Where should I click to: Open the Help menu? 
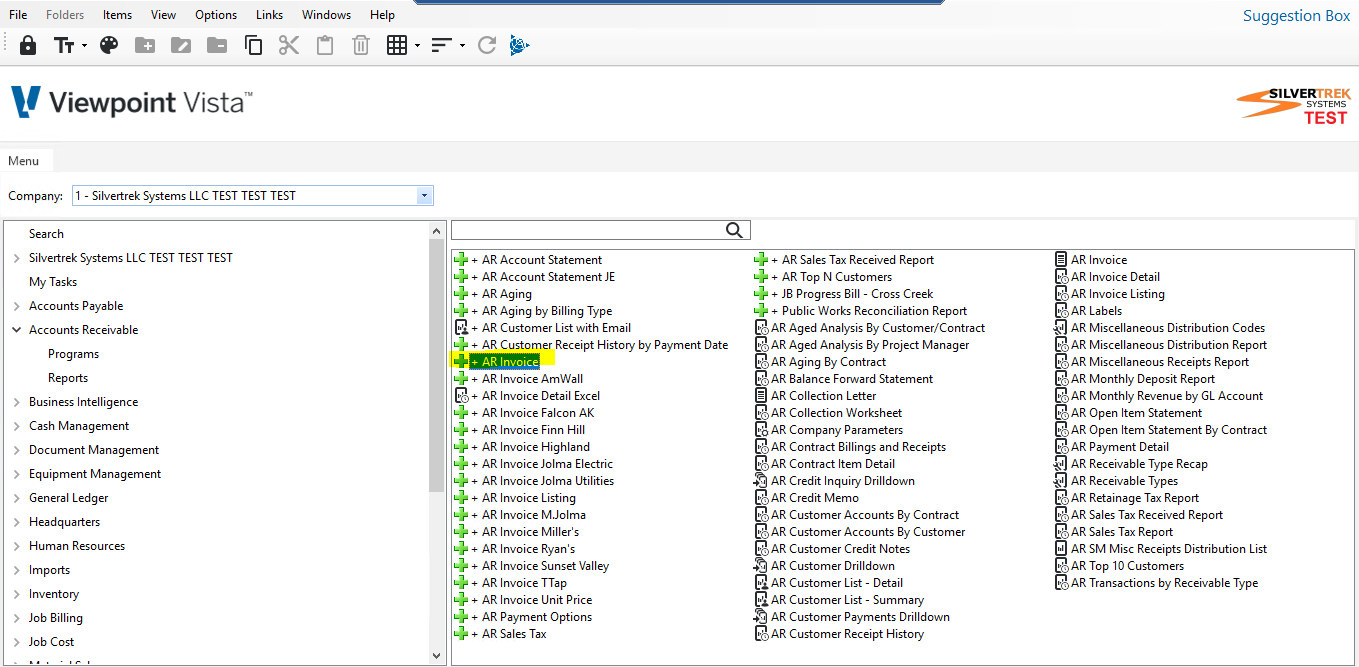(382, 15)
